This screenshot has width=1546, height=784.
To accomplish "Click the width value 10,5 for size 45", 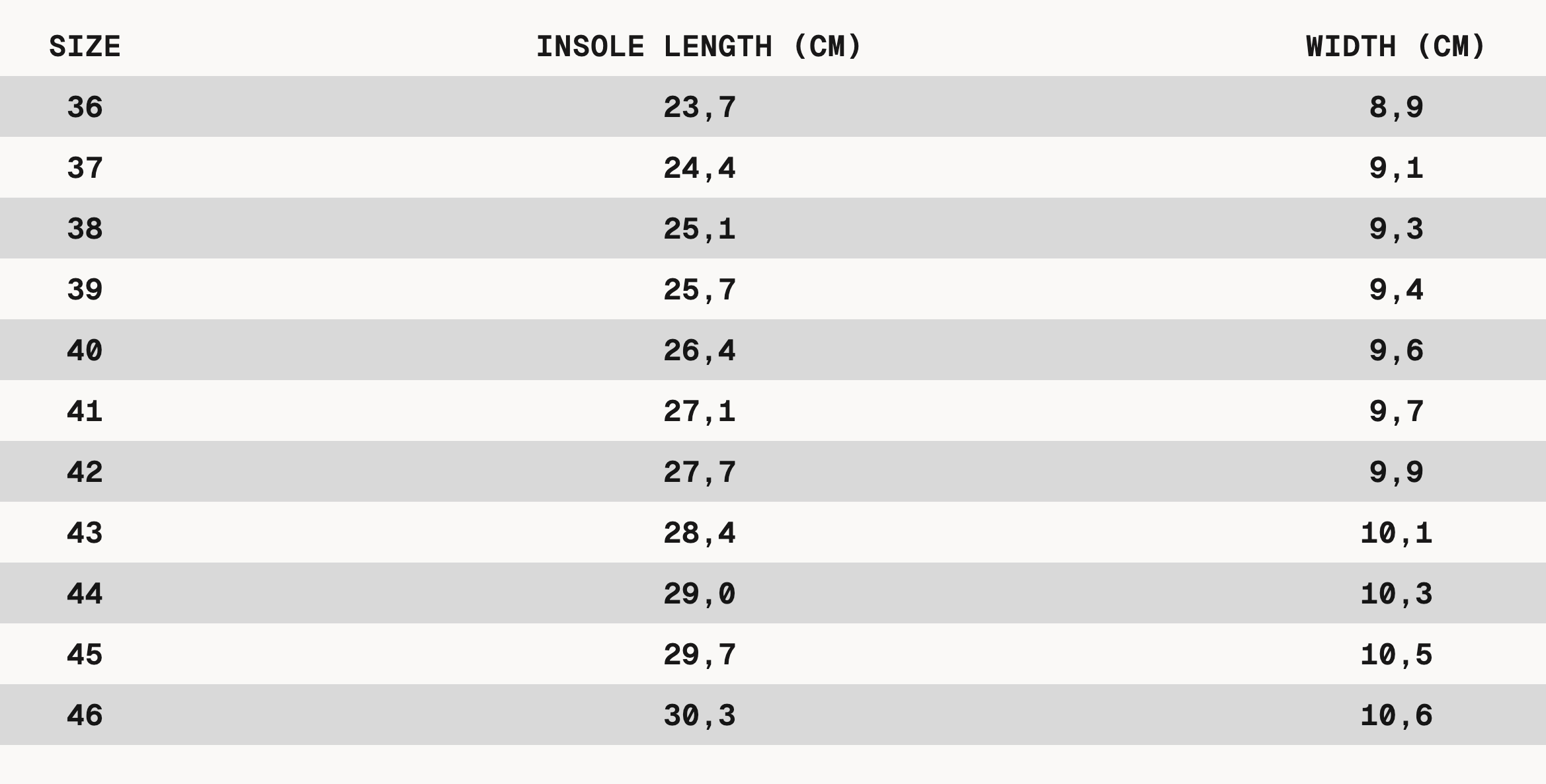I will click(1396, 654).
